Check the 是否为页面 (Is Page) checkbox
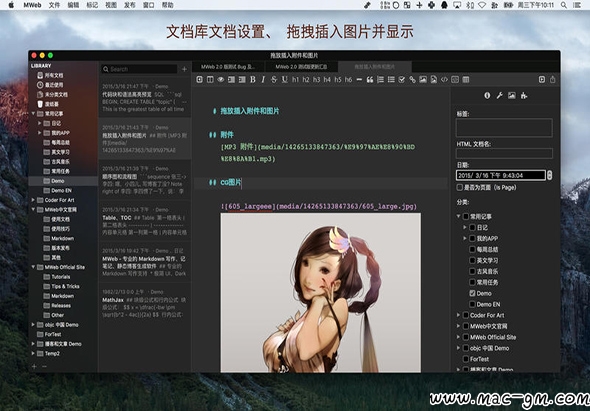The image size is (590, 411). [x=459, y=187]
